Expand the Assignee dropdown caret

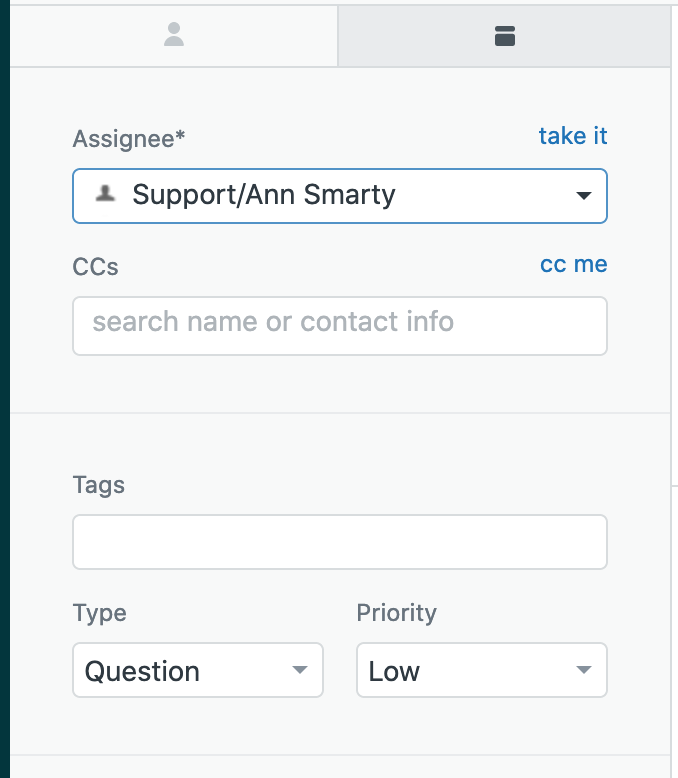[x=584, y=195]
